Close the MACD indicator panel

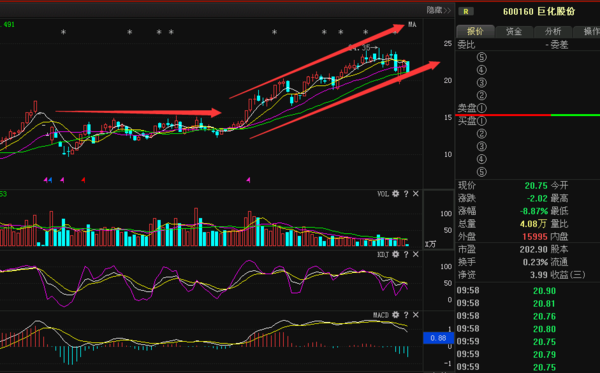coord(416,315)
